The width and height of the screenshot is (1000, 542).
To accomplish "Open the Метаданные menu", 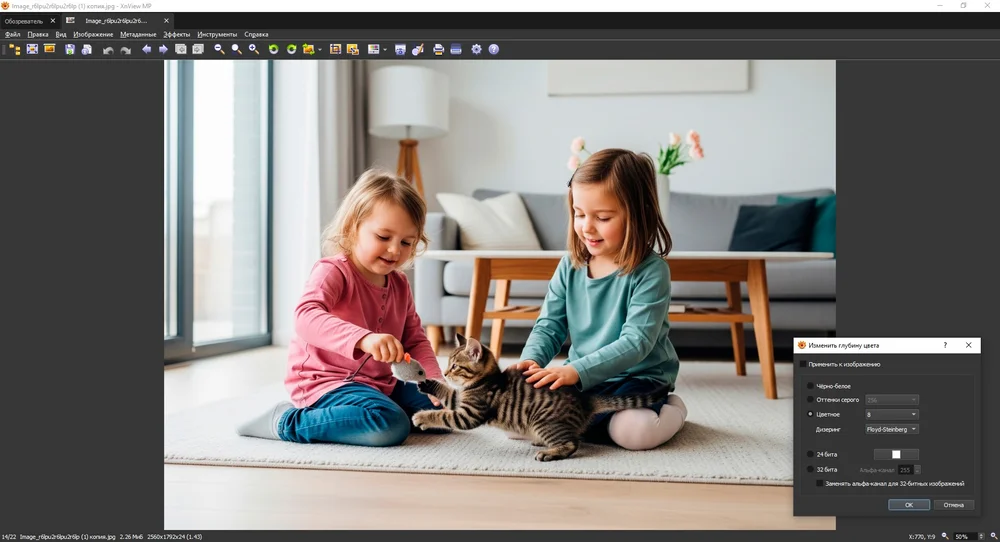I will pyautogui.click(x=138, y=34).
